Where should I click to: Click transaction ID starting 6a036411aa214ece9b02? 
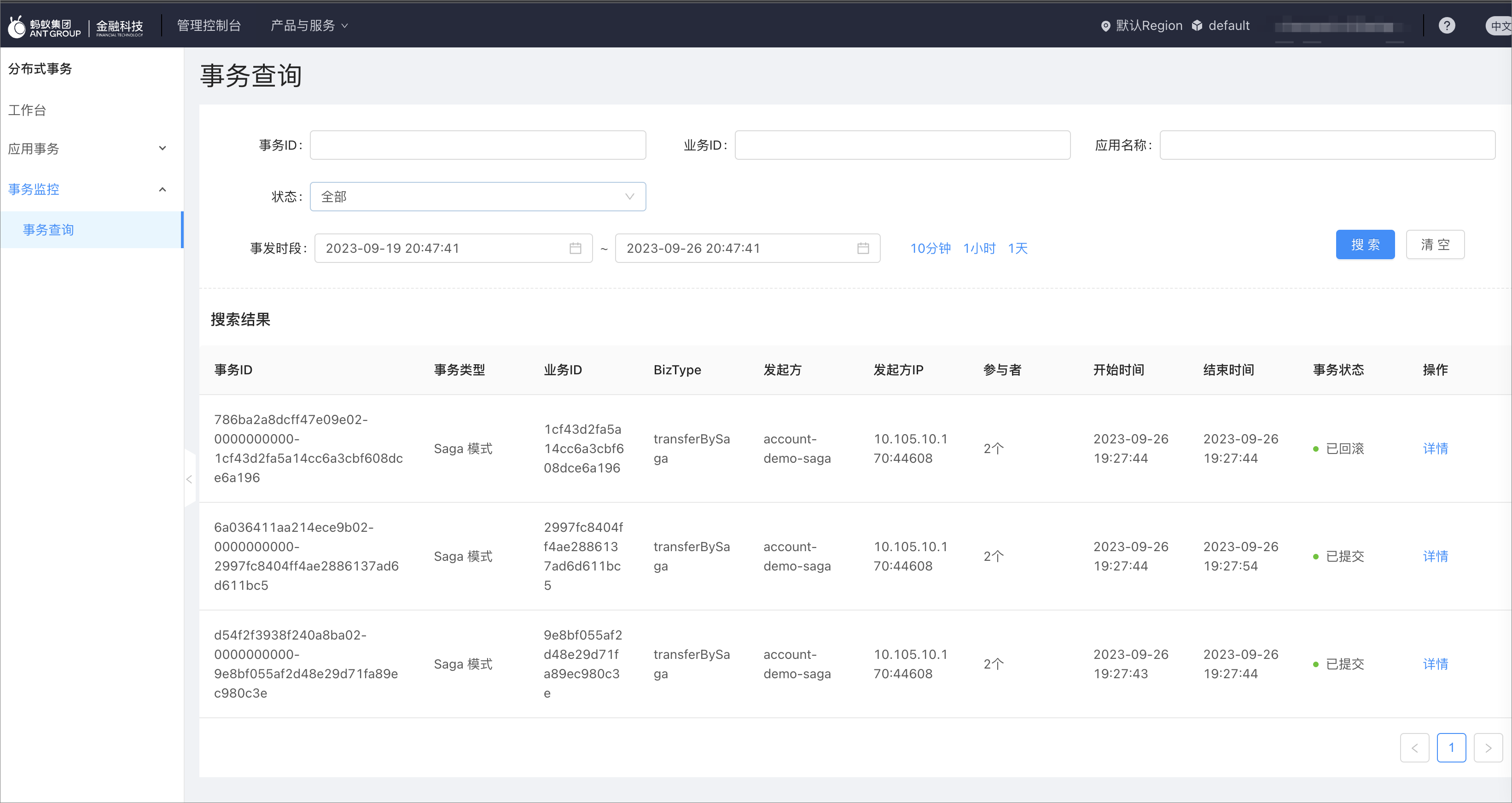[306, 557]
